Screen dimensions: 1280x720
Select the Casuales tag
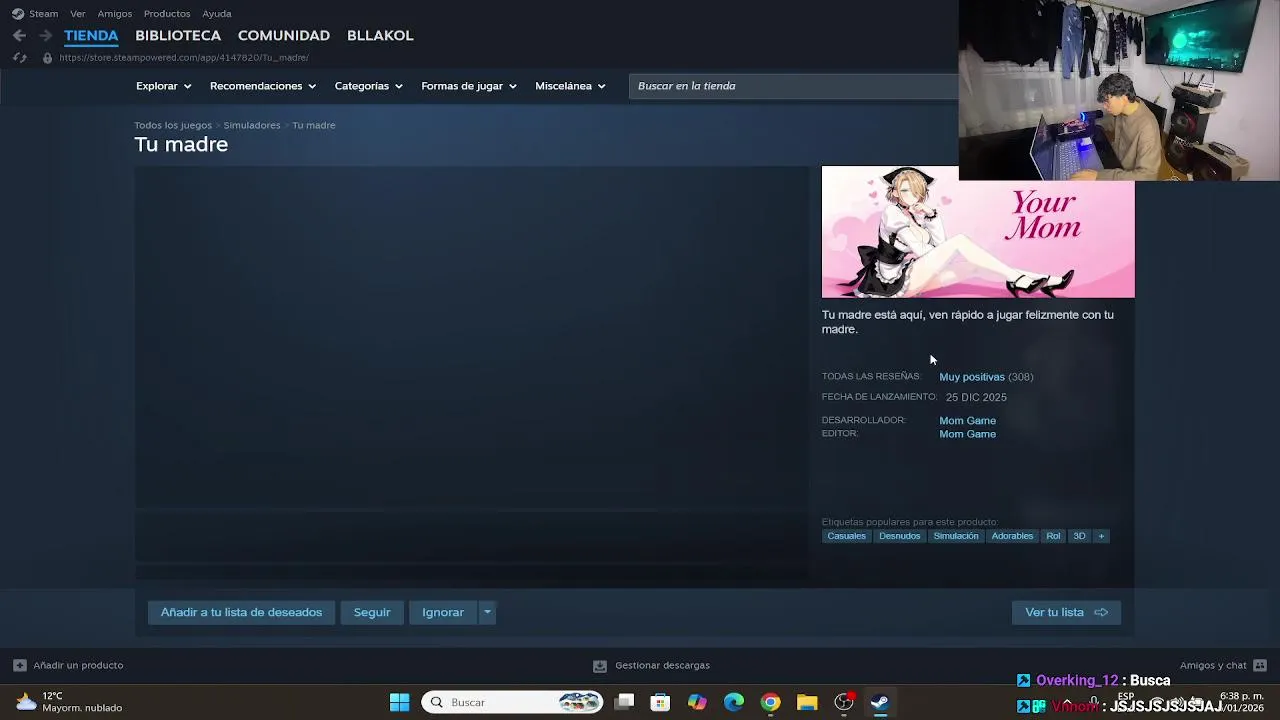coord(846,536)
